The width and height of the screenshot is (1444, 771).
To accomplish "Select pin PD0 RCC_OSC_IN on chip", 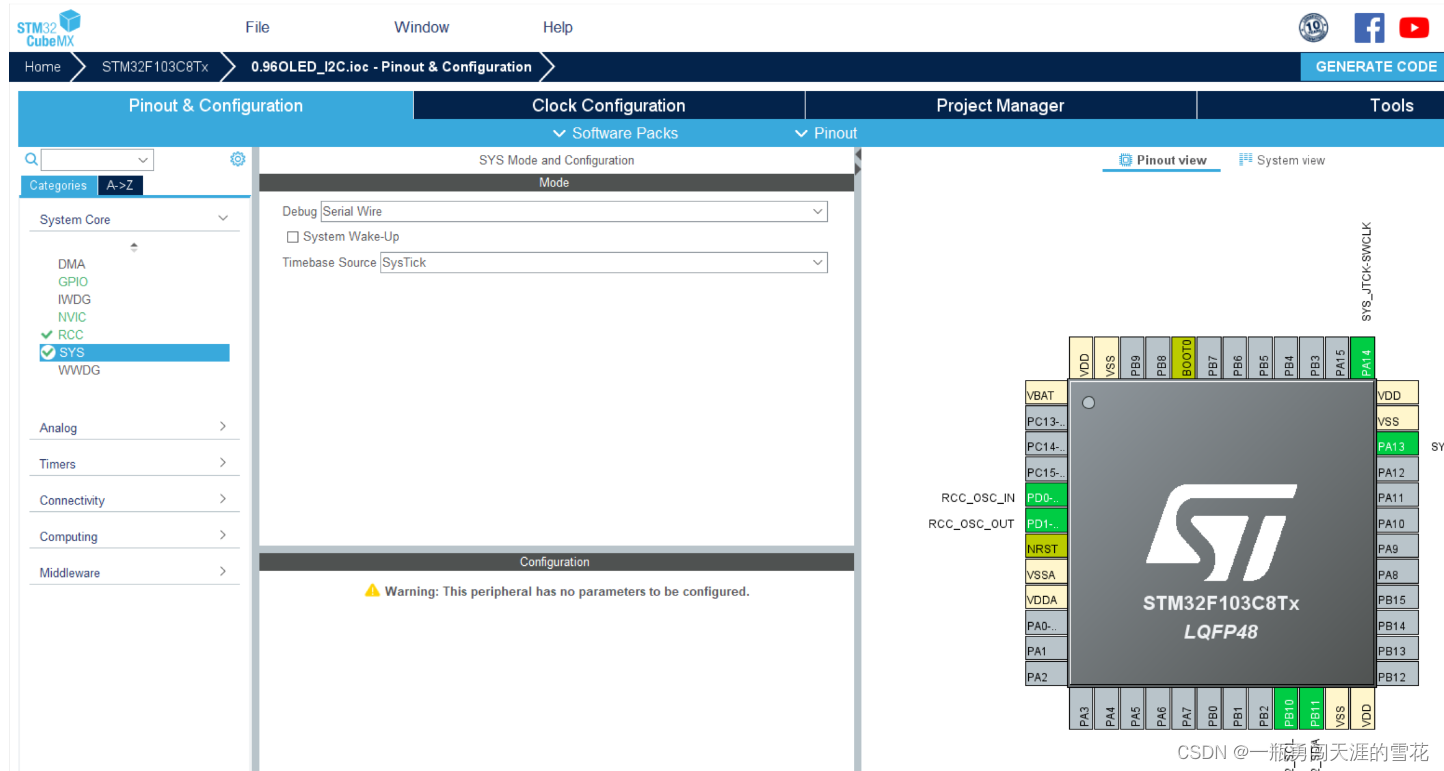I will (x=1046, y=497).
